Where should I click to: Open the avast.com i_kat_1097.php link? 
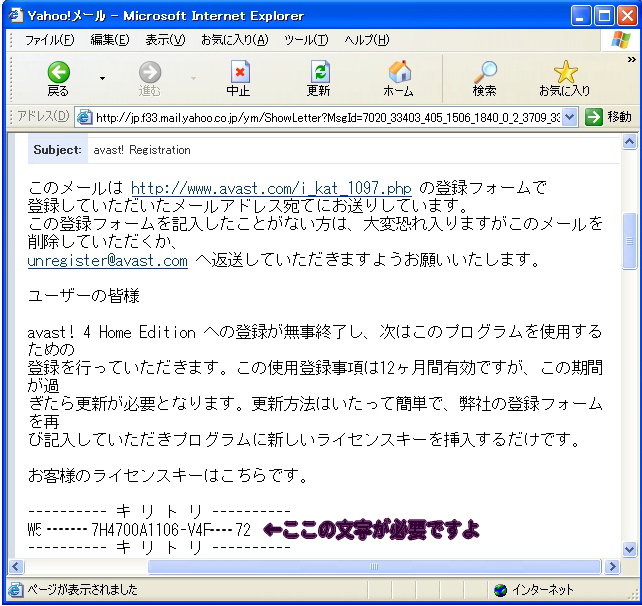point(271,188)
